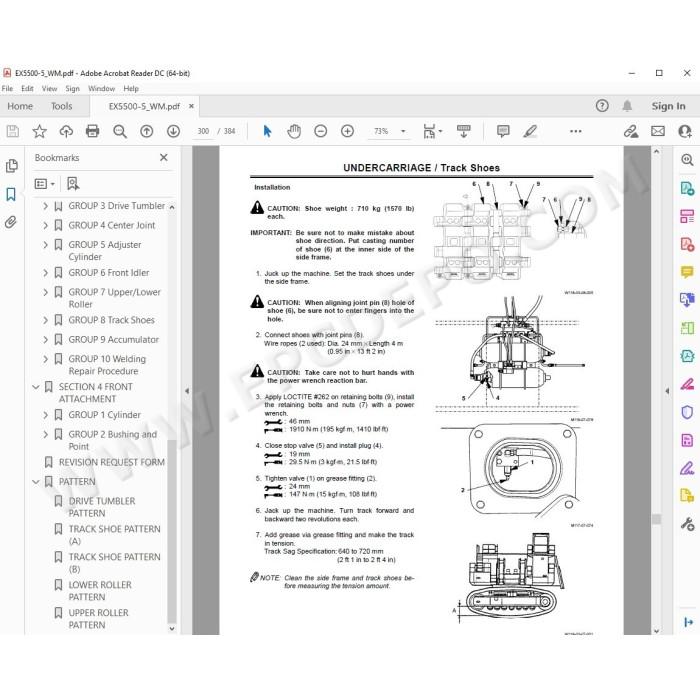Open help question mark icon

(602, 106)
